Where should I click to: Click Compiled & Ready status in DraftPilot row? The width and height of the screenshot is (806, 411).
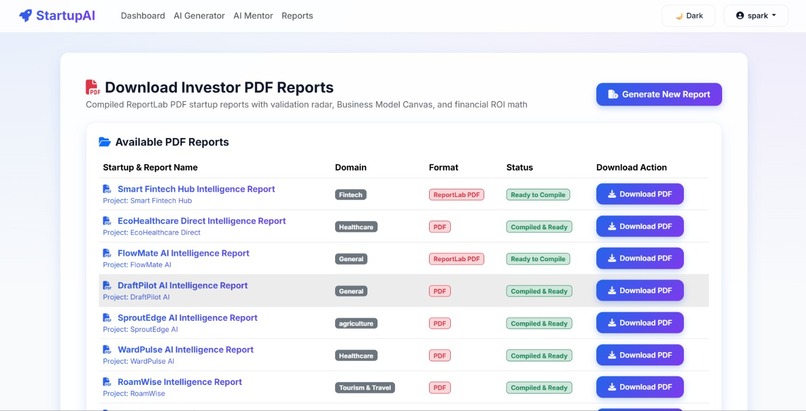click(x=539, y=291)
